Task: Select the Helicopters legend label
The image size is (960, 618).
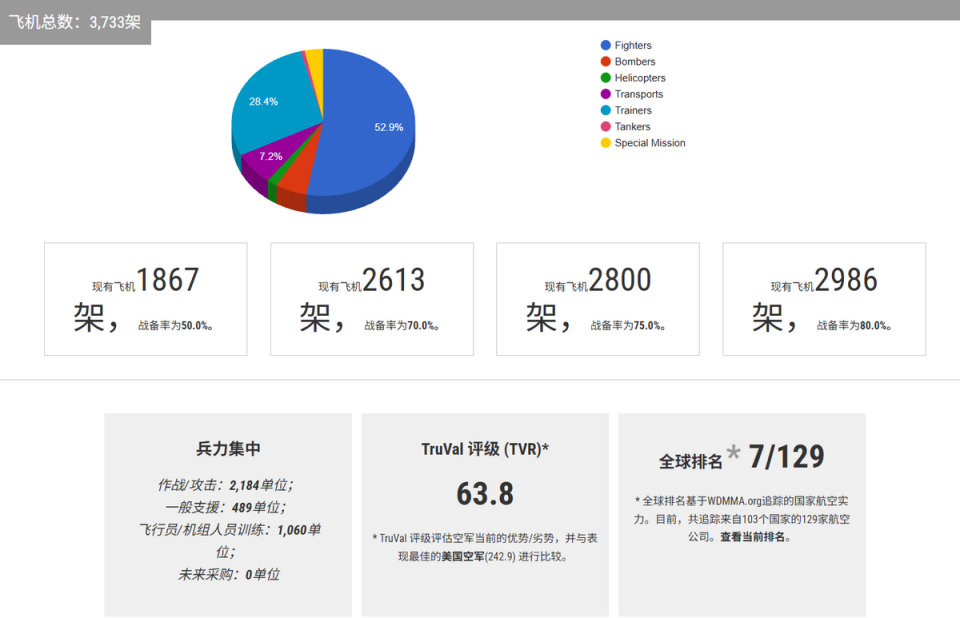Action: coord(640,78)
